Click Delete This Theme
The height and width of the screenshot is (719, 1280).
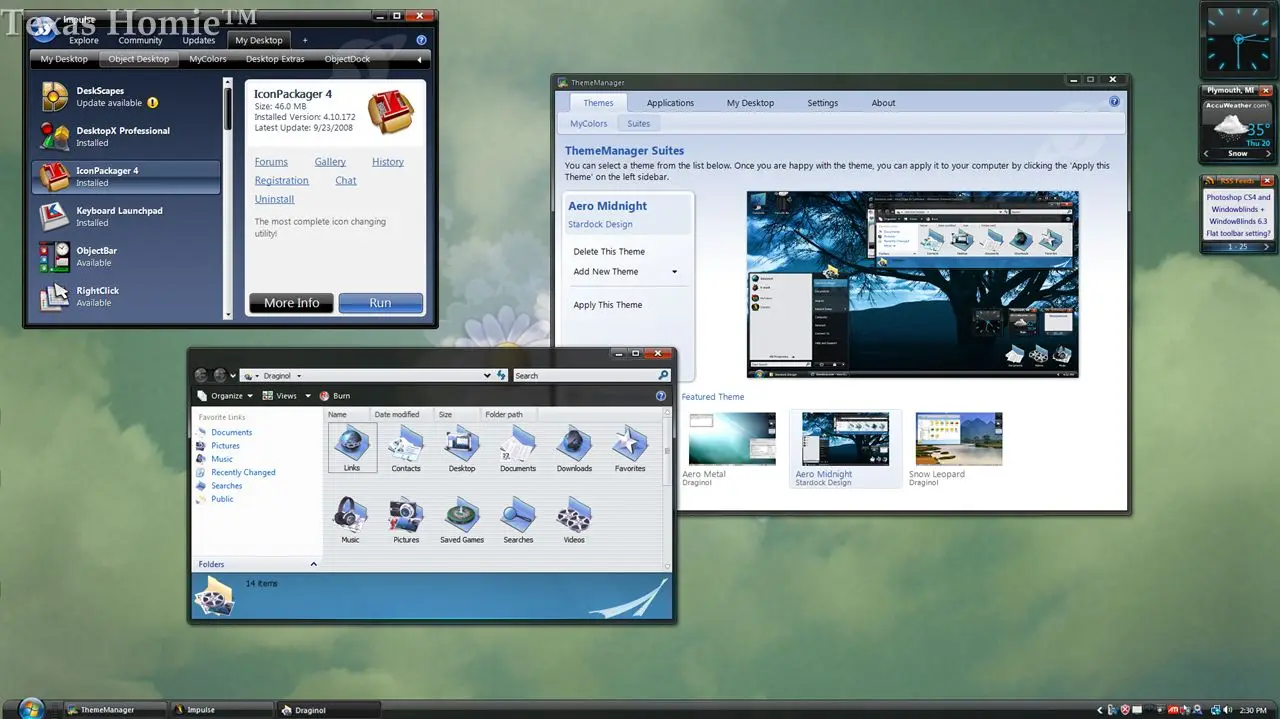(609, 252)
